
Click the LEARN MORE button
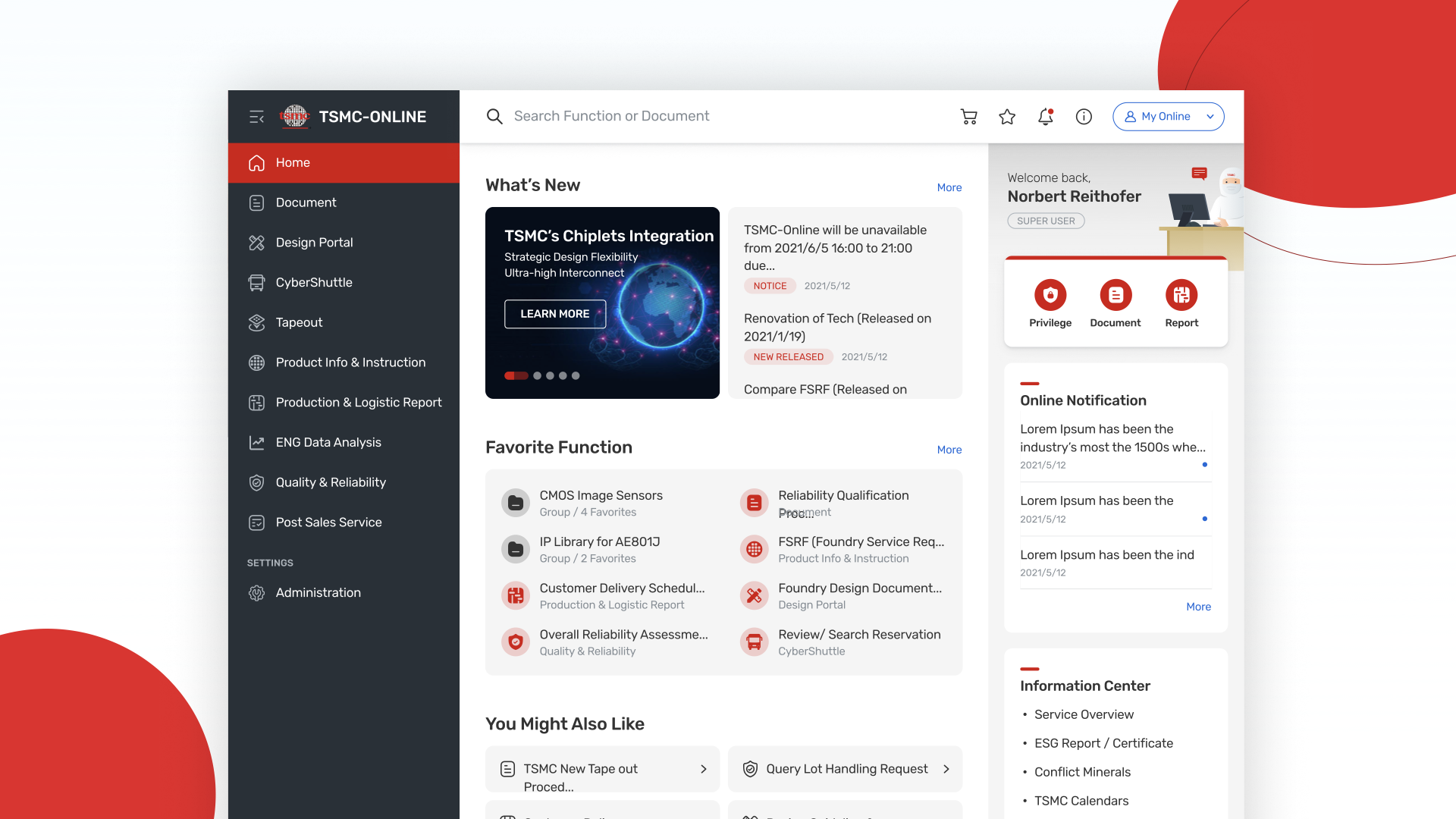[x=555, y=314]
